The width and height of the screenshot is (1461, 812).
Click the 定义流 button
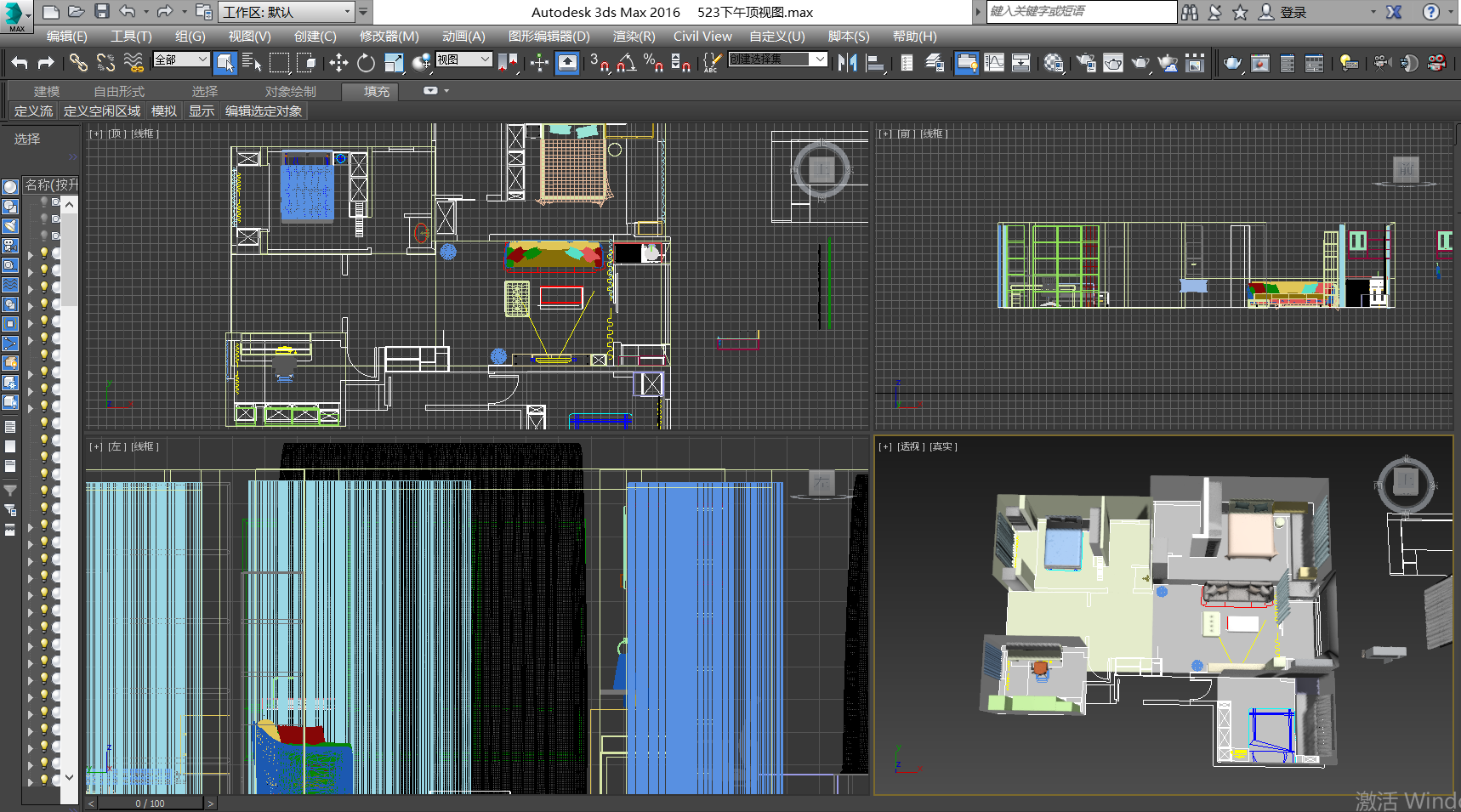(33, 111)
